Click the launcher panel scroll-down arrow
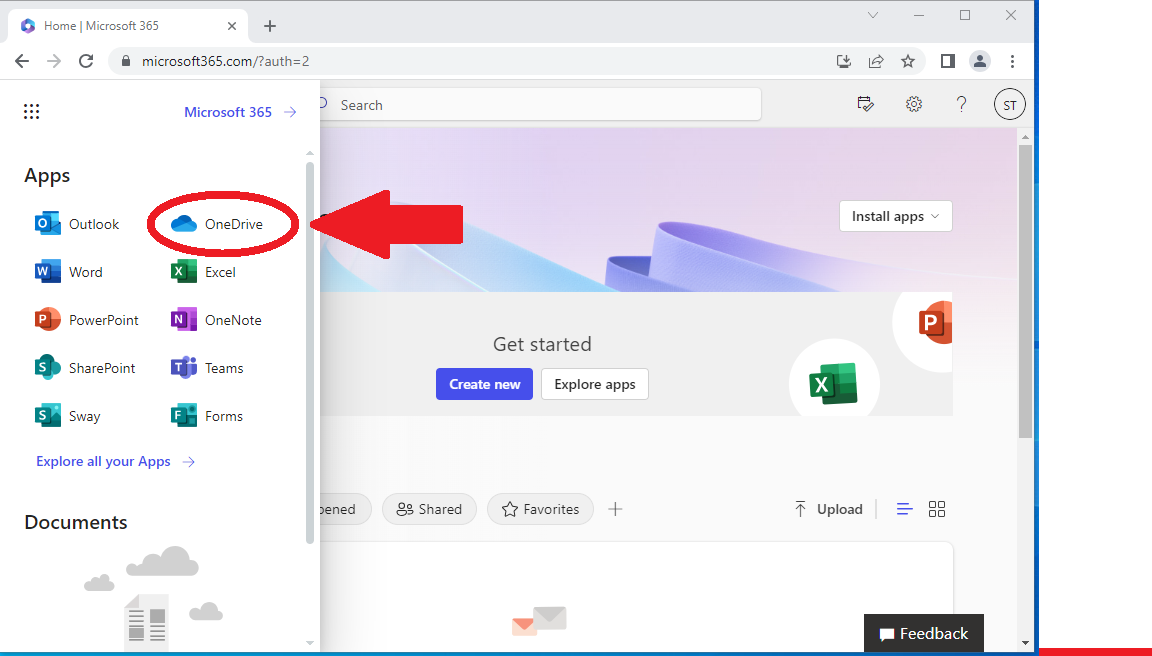 (310, 643)
